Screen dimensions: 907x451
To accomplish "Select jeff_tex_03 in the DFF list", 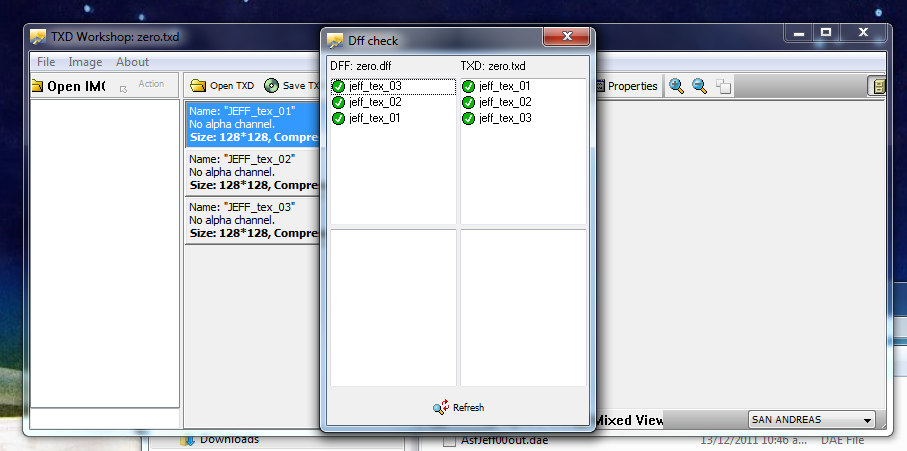I will [x=393, y=87].
